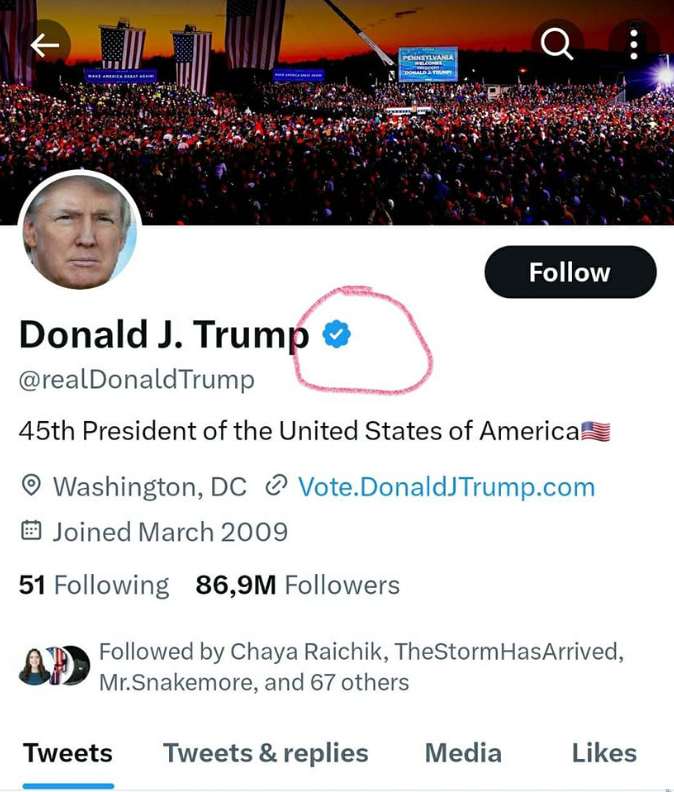Tap the American flag emoji in bio
Viewport: 674px width, 792px height.
coord(596,432)
